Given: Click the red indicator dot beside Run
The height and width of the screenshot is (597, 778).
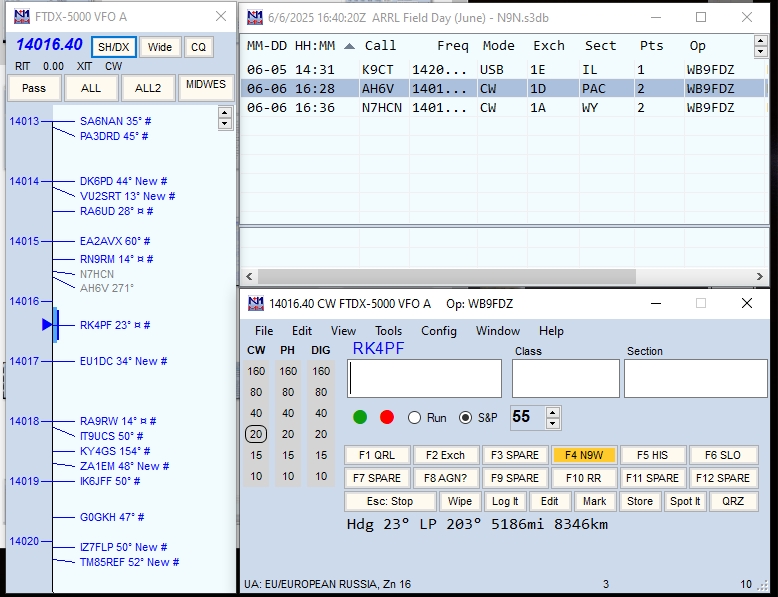Looking at the screenshot, I should [387, 417].
